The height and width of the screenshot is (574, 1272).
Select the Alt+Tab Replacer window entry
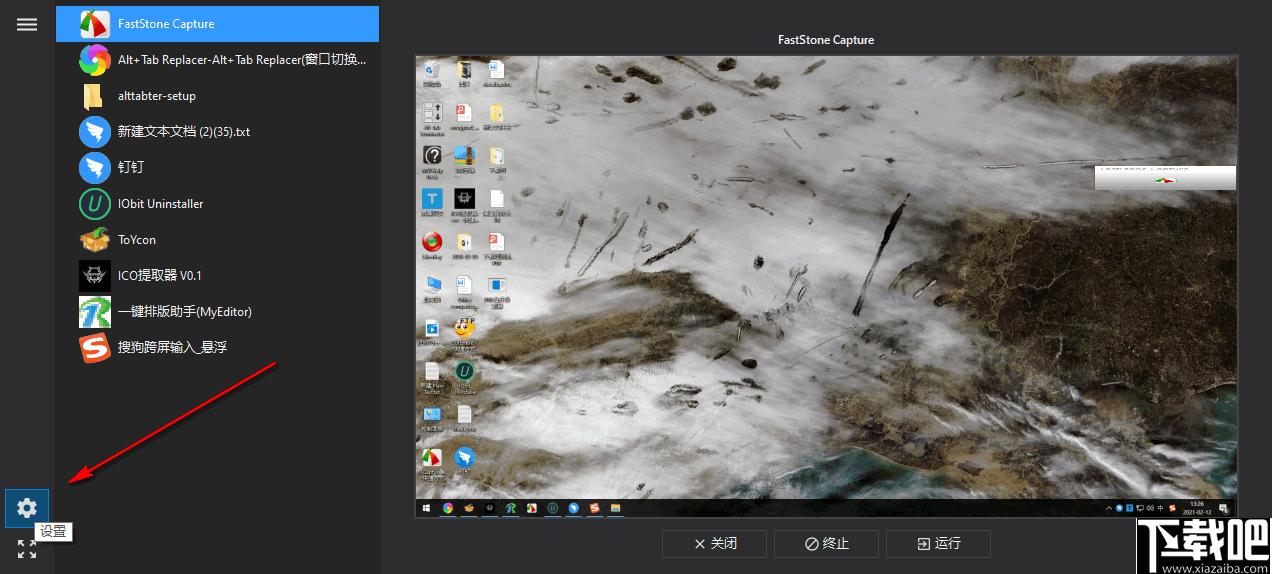click(x=217, y=60)
